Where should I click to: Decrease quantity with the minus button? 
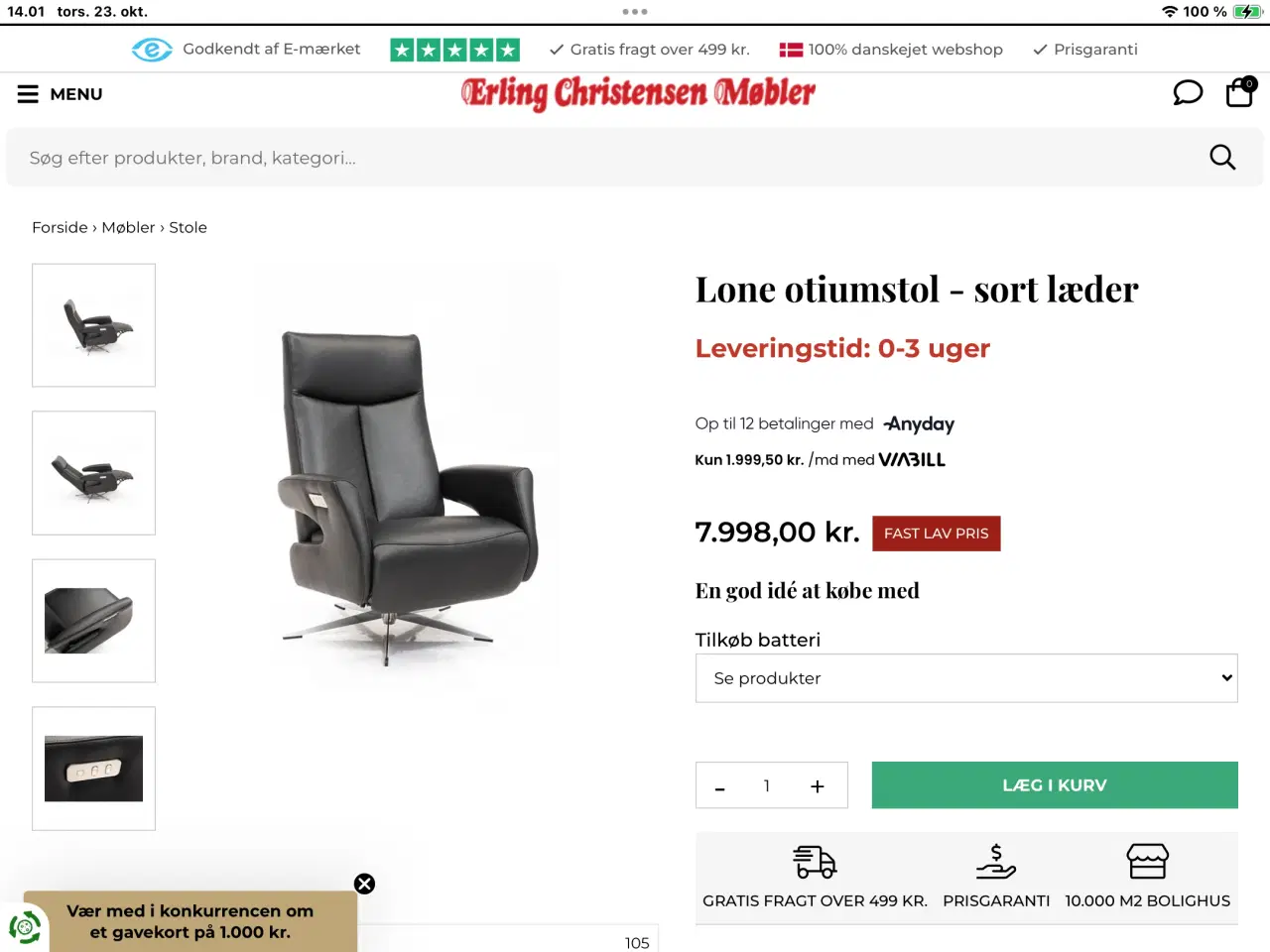(x=720, y=787)
